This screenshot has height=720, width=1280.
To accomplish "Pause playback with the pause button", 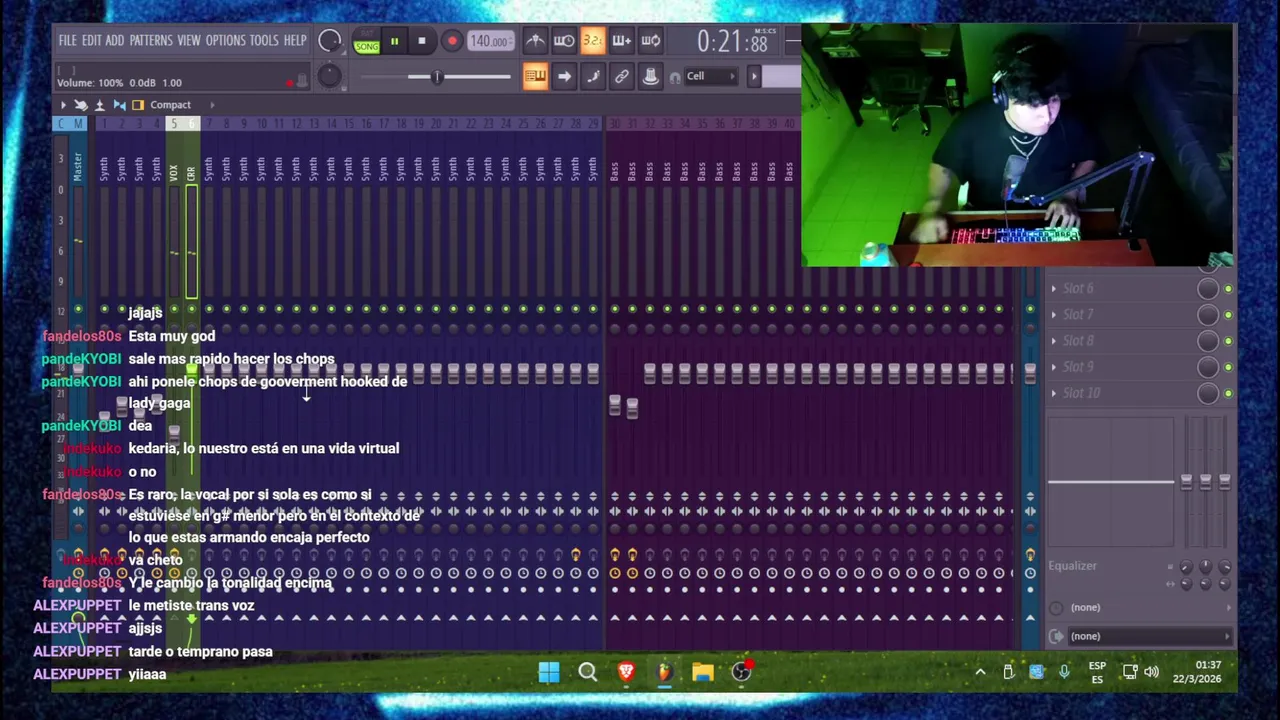I will coord(394,41).
